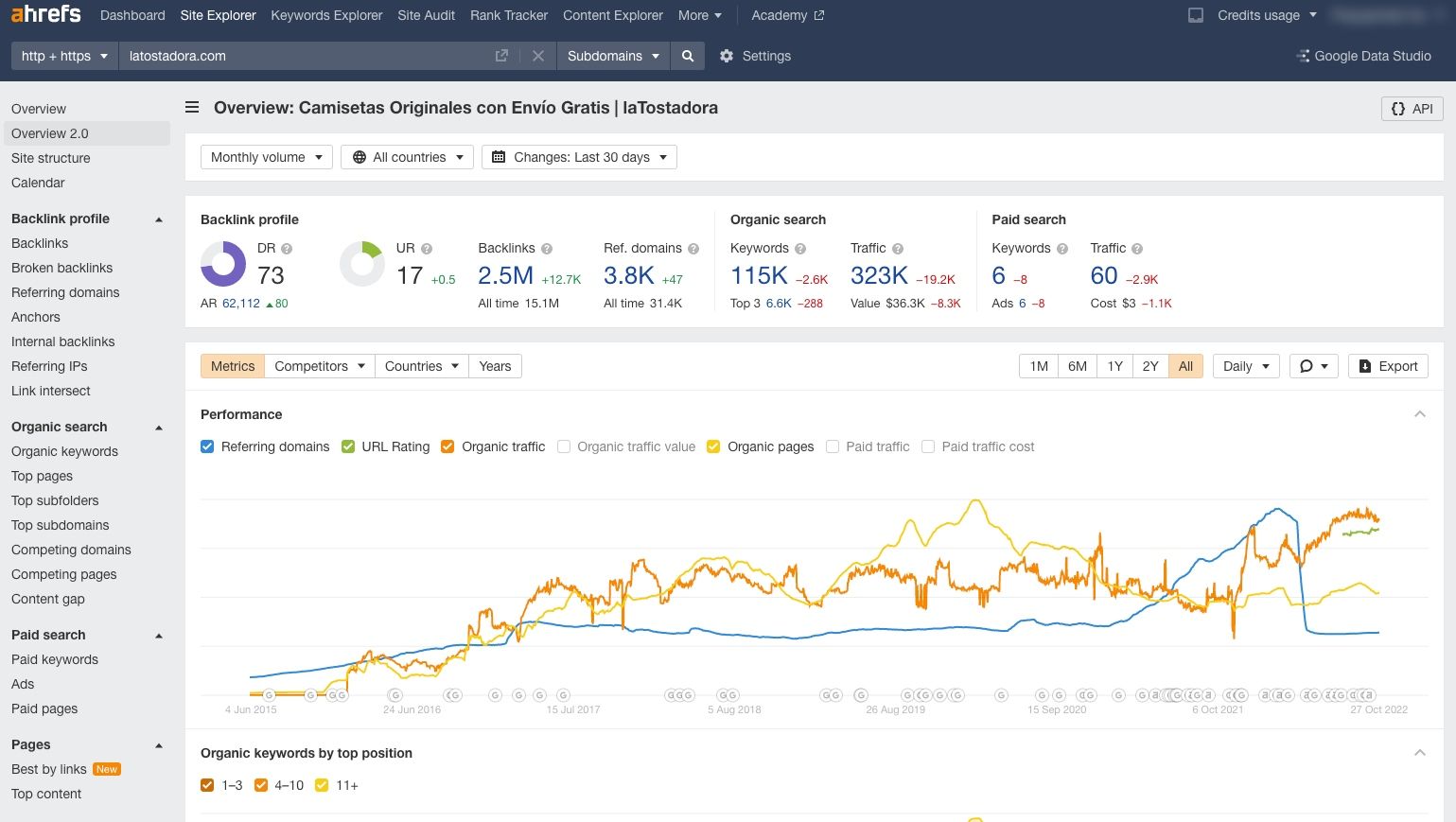This screenshot has width=1456, height=822.
Task: Open the http + https protocol dropdown
Action: coord(64,56)
